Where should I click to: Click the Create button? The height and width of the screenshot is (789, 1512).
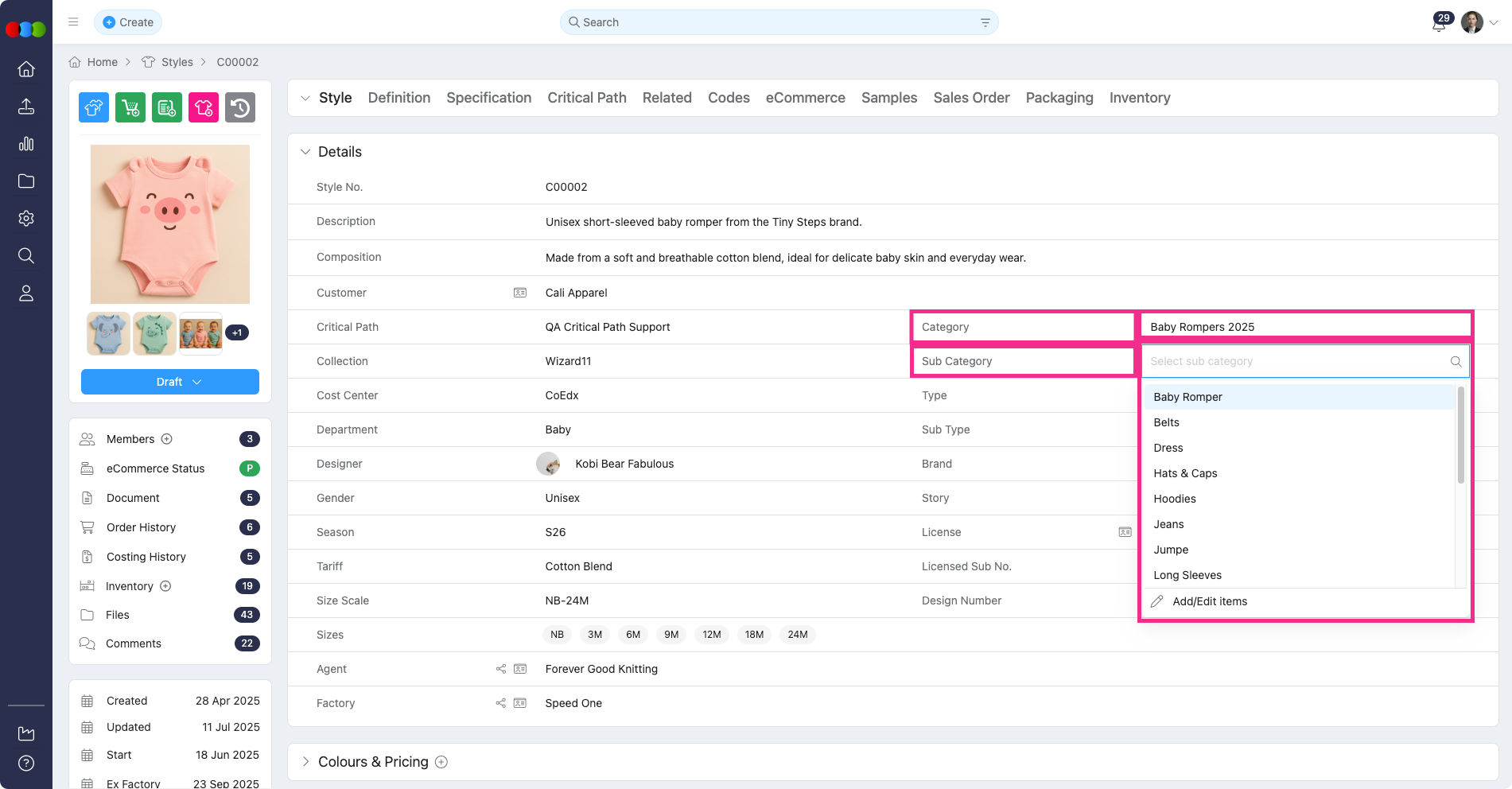click(x=128, y=22)
